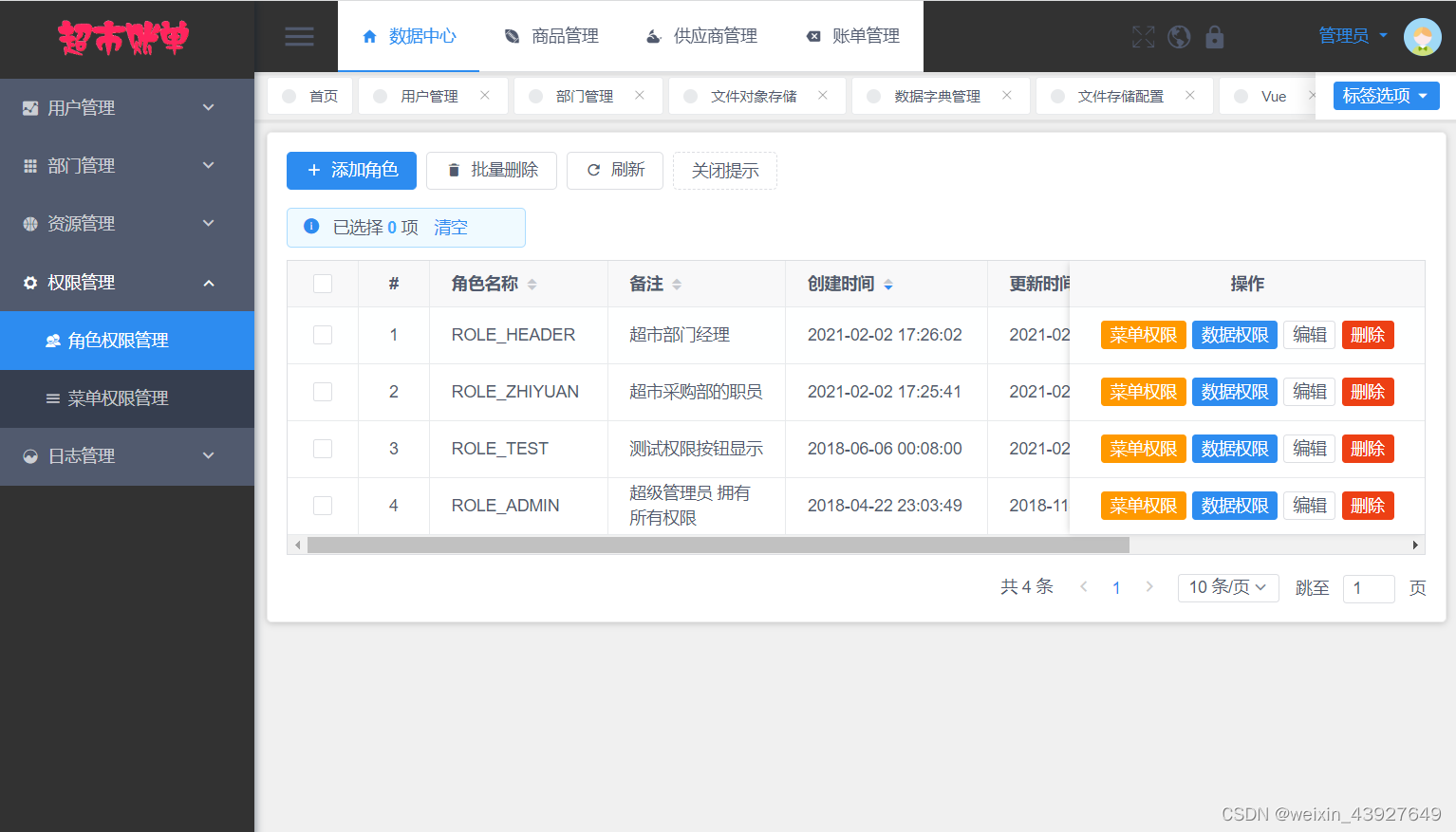Click the 跳至 page number input
1456x832 pixels.
coord(1369,588)
